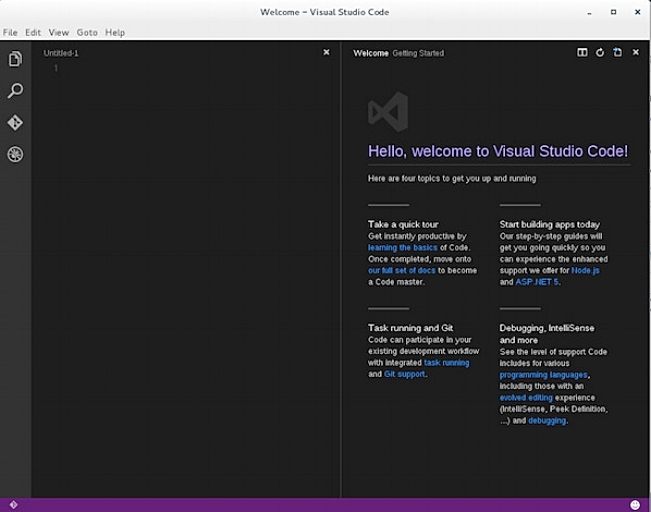Image resolution: width=651 pixels, height=512 pixels.
Task: Click 'Task running and Git' heading
Action: 410,328
